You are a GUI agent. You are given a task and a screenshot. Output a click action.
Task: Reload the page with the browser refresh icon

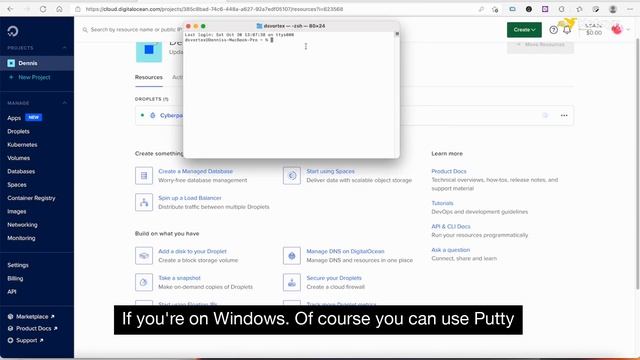pyautogui.click(x=43, y=9)
